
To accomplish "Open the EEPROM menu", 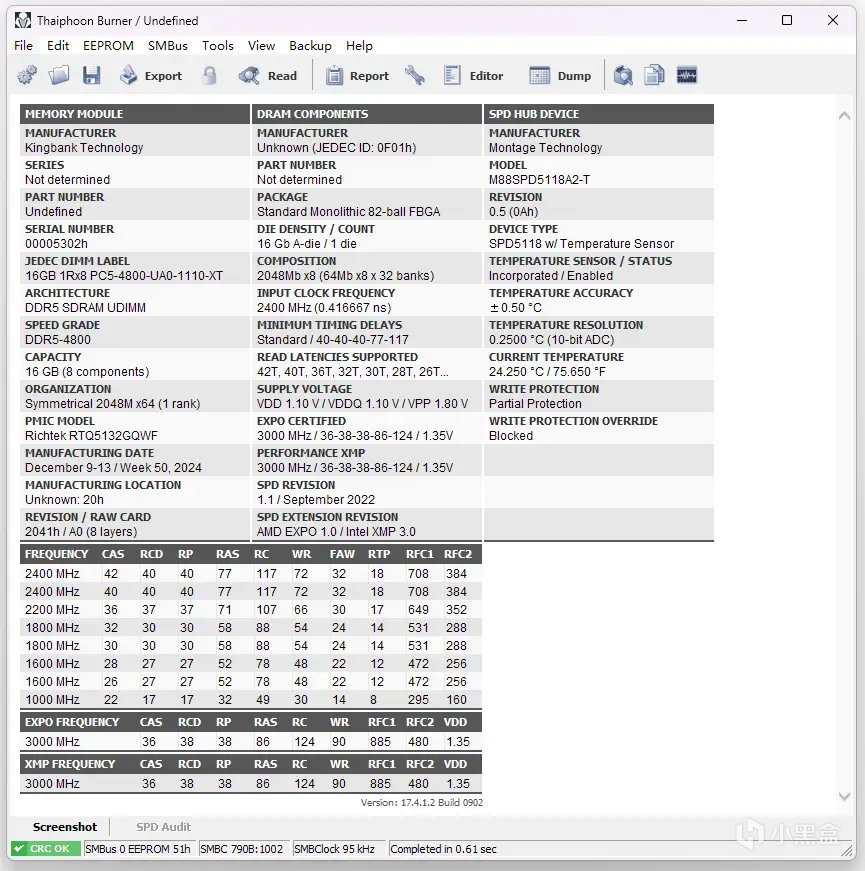I will pyautogui.click(x=108, y=45).
